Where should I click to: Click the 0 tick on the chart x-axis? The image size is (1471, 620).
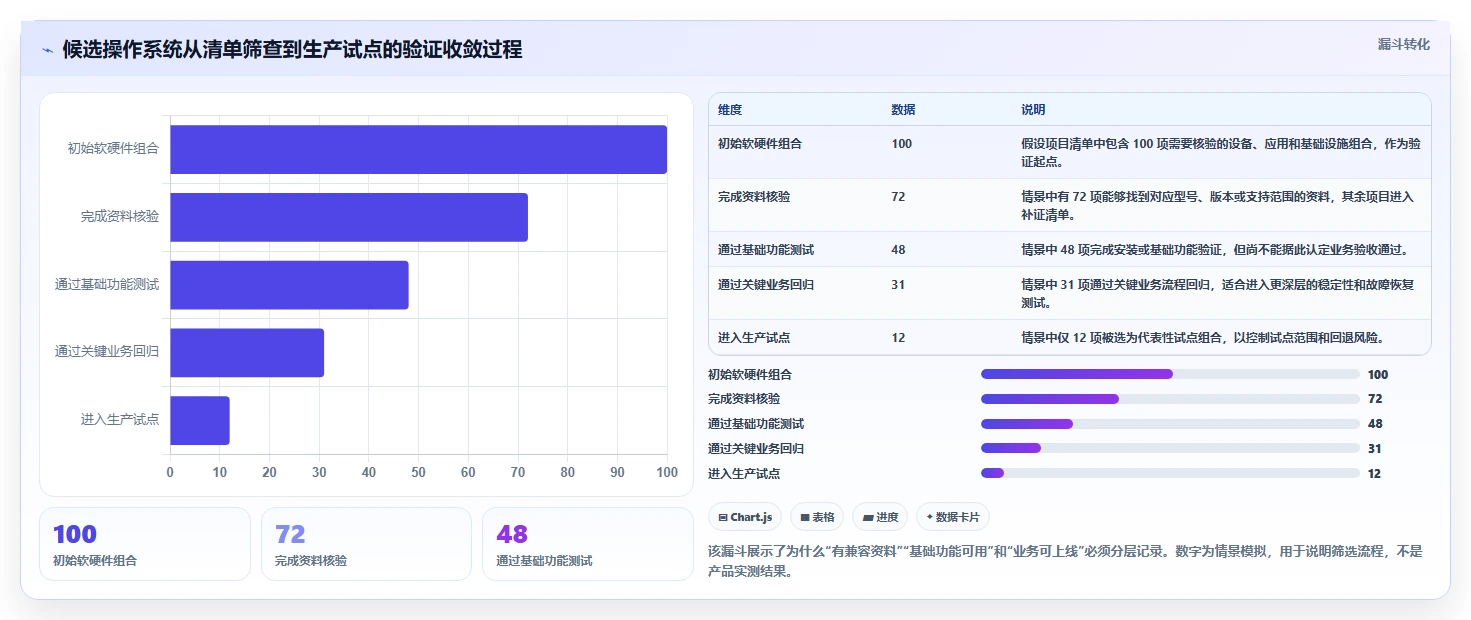point(170,472)
